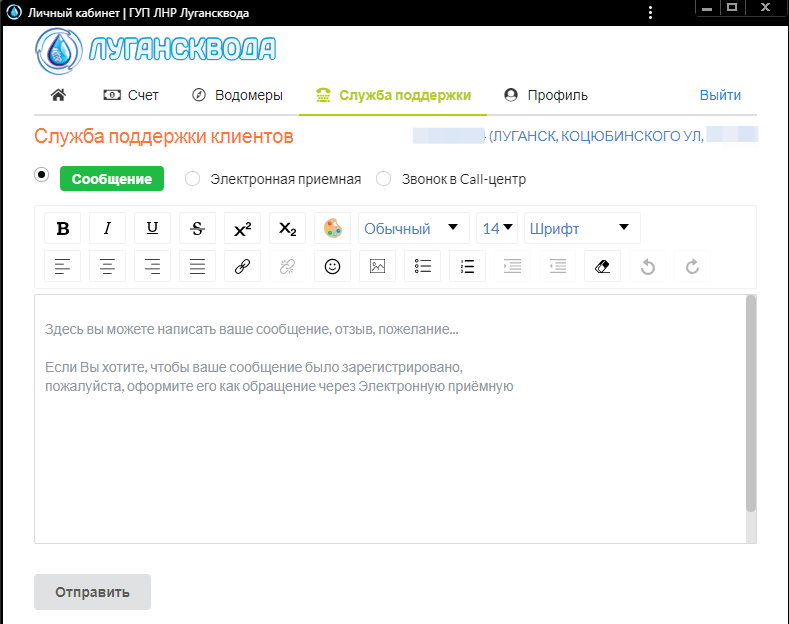Expand the Обычный paragraph style dropdown
The width and height of the screenshot is (789, 624).
click(x=413, y=228)
